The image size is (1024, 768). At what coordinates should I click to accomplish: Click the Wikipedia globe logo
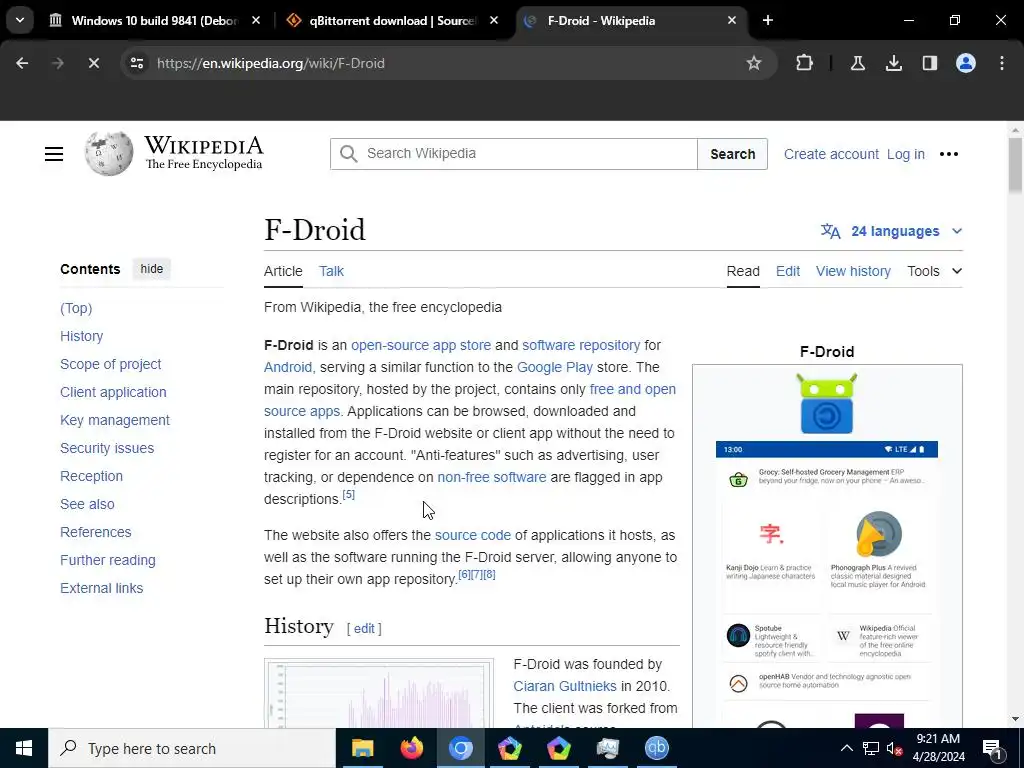108,154
